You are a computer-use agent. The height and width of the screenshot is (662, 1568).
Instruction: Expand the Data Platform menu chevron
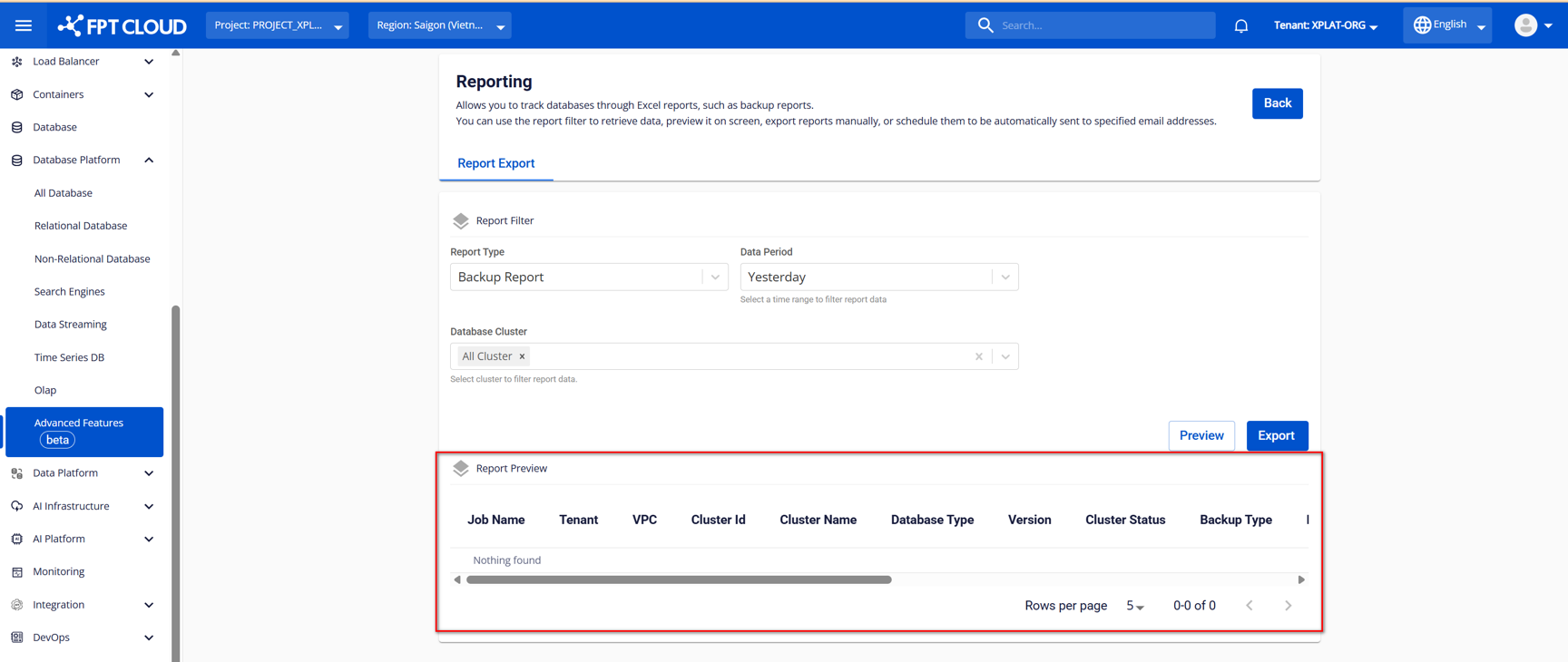coord(149,473)
